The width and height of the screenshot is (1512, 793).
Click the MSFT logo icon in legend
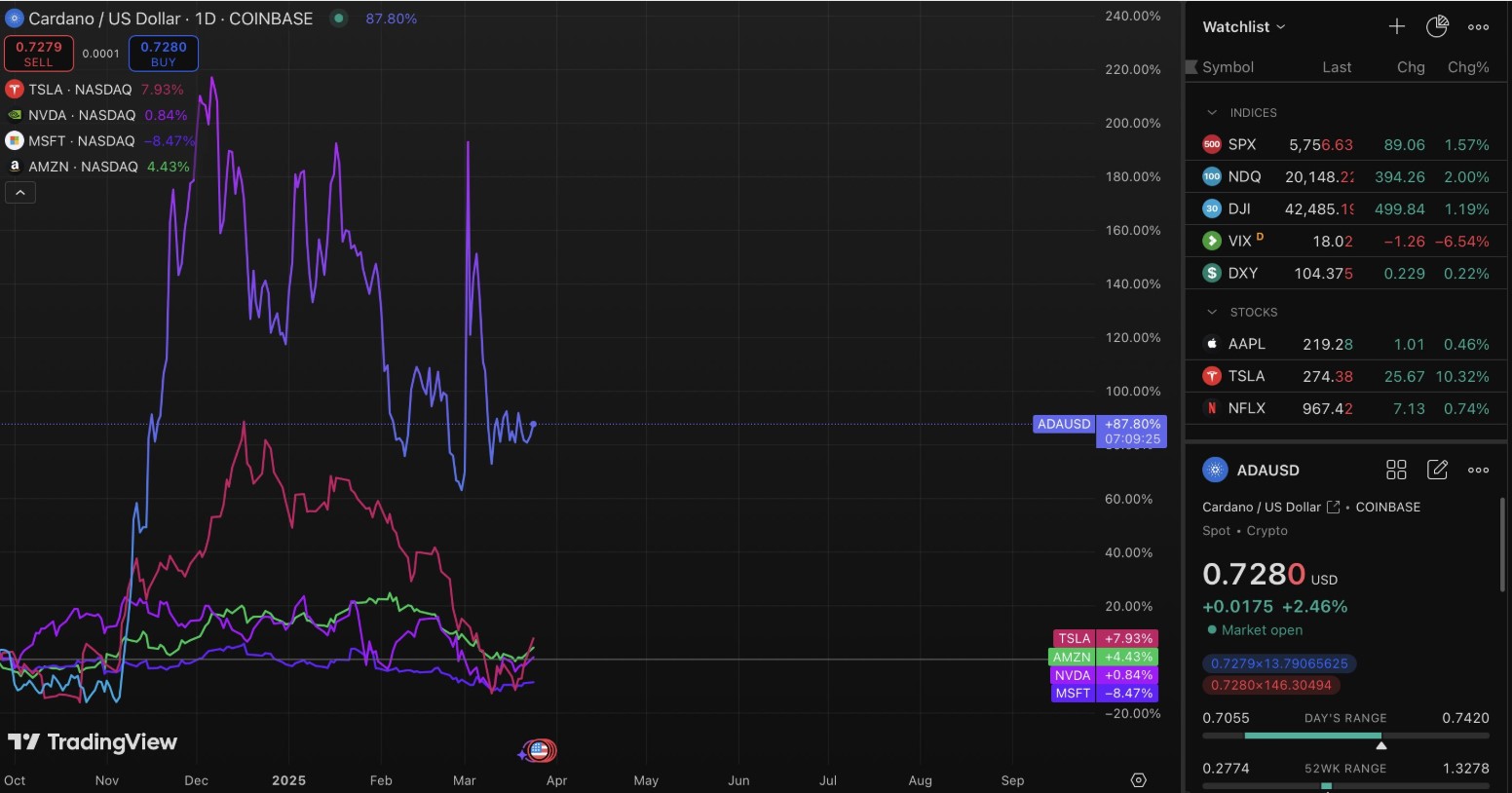(x=14, y=141)
